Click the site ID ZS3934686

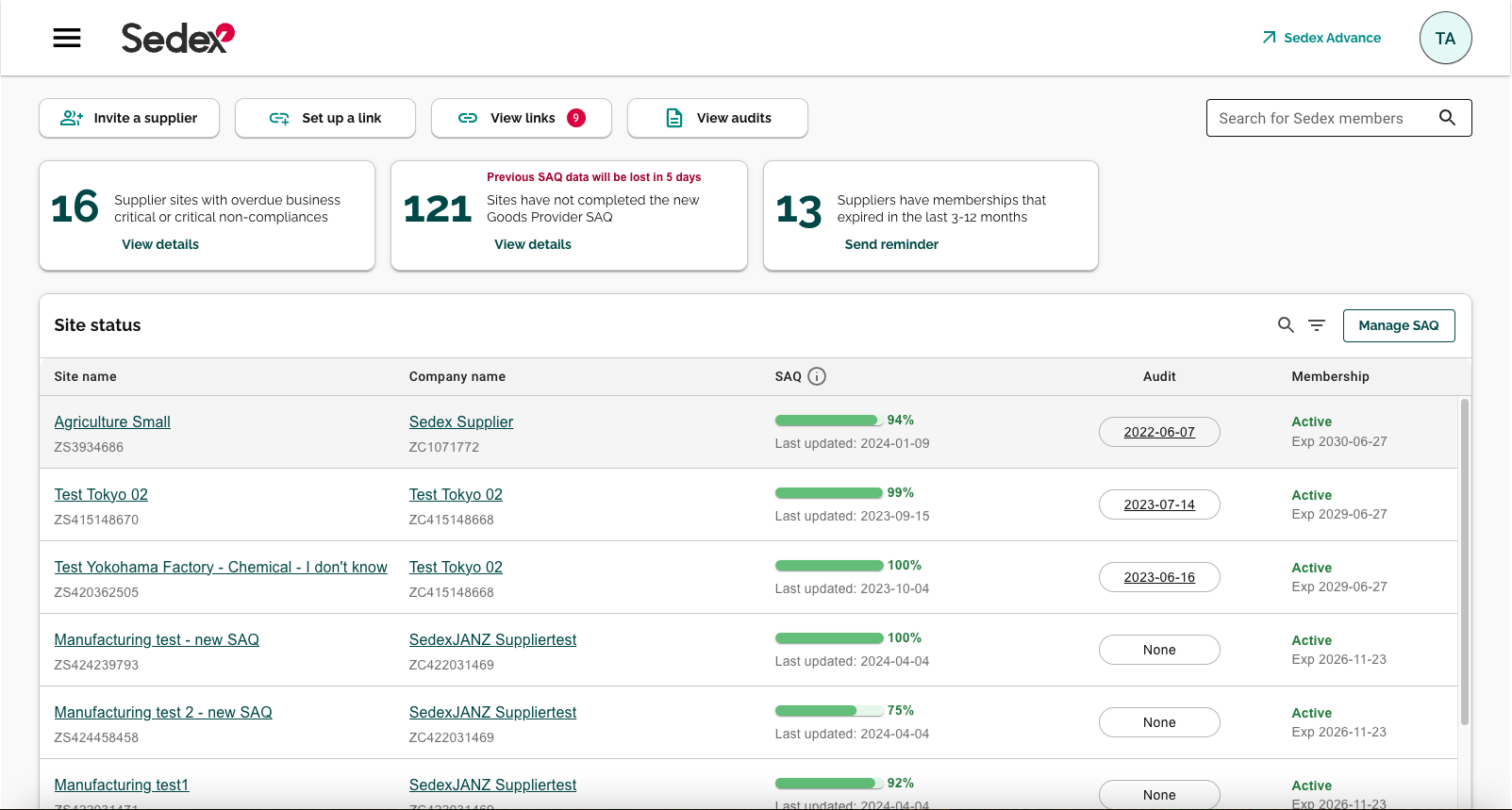point(89,447)
